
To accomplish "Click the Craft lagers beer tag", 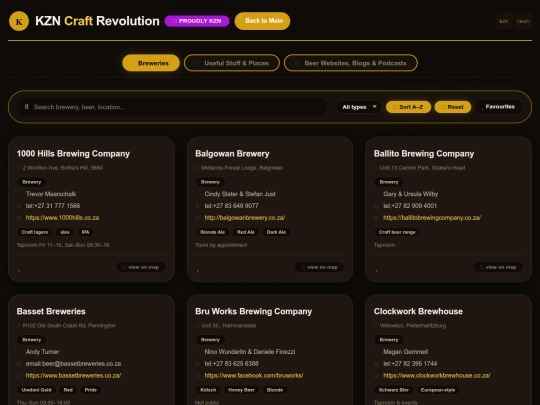I will (34, 232).
